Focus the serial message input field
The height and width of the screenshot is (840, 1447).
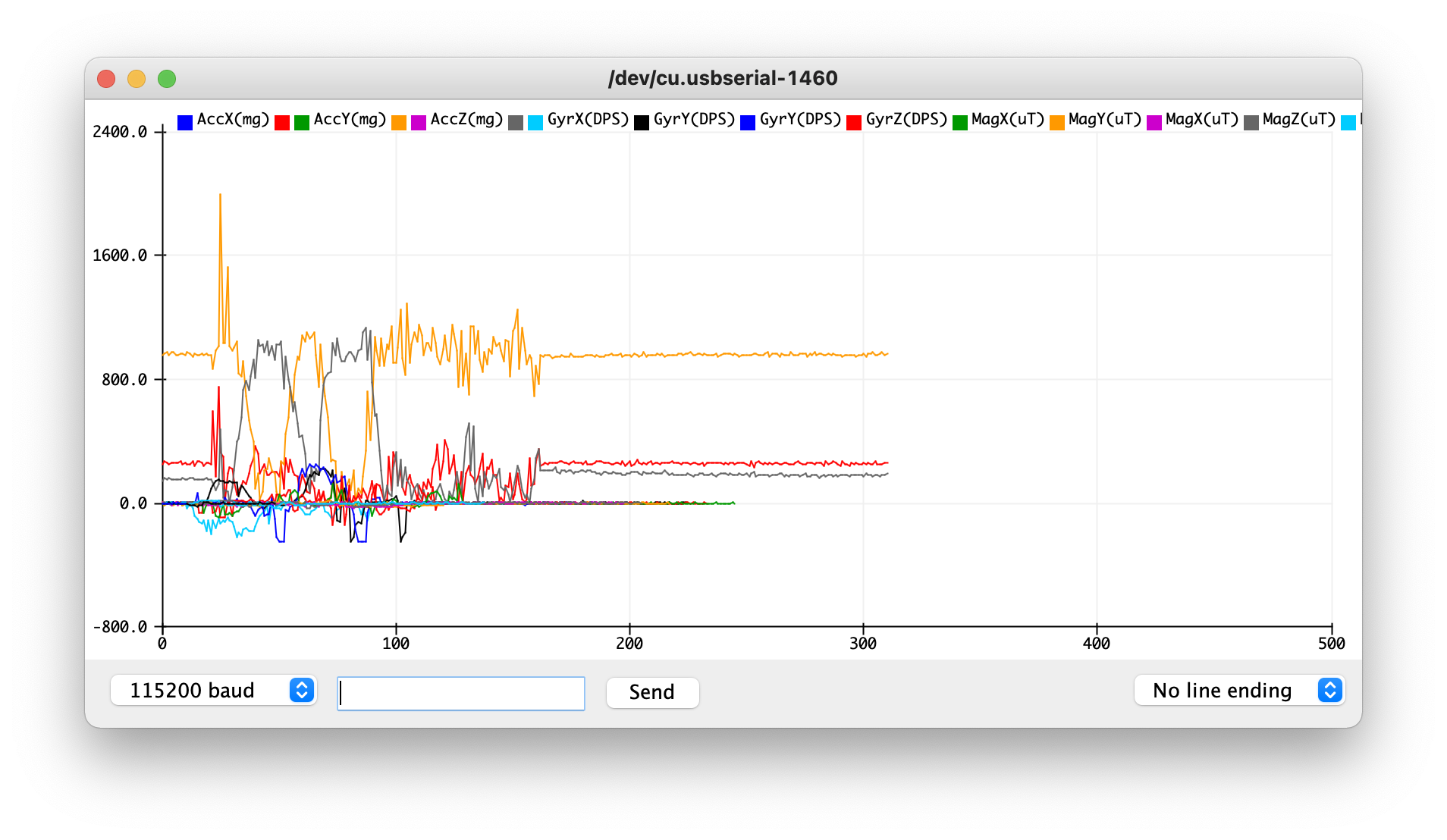(461, 693)
